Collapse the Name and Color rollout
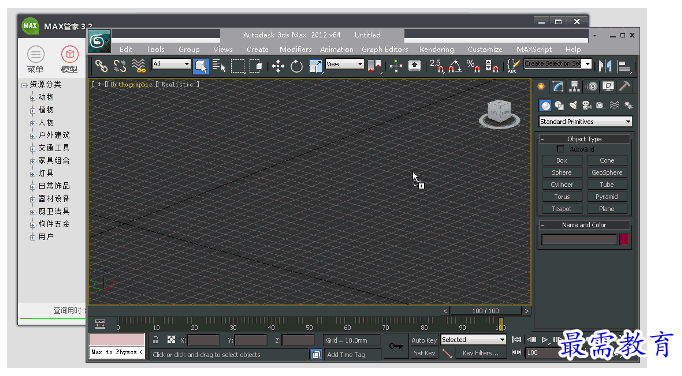Viewport: 682px width, 376px height. click(585, 225)
